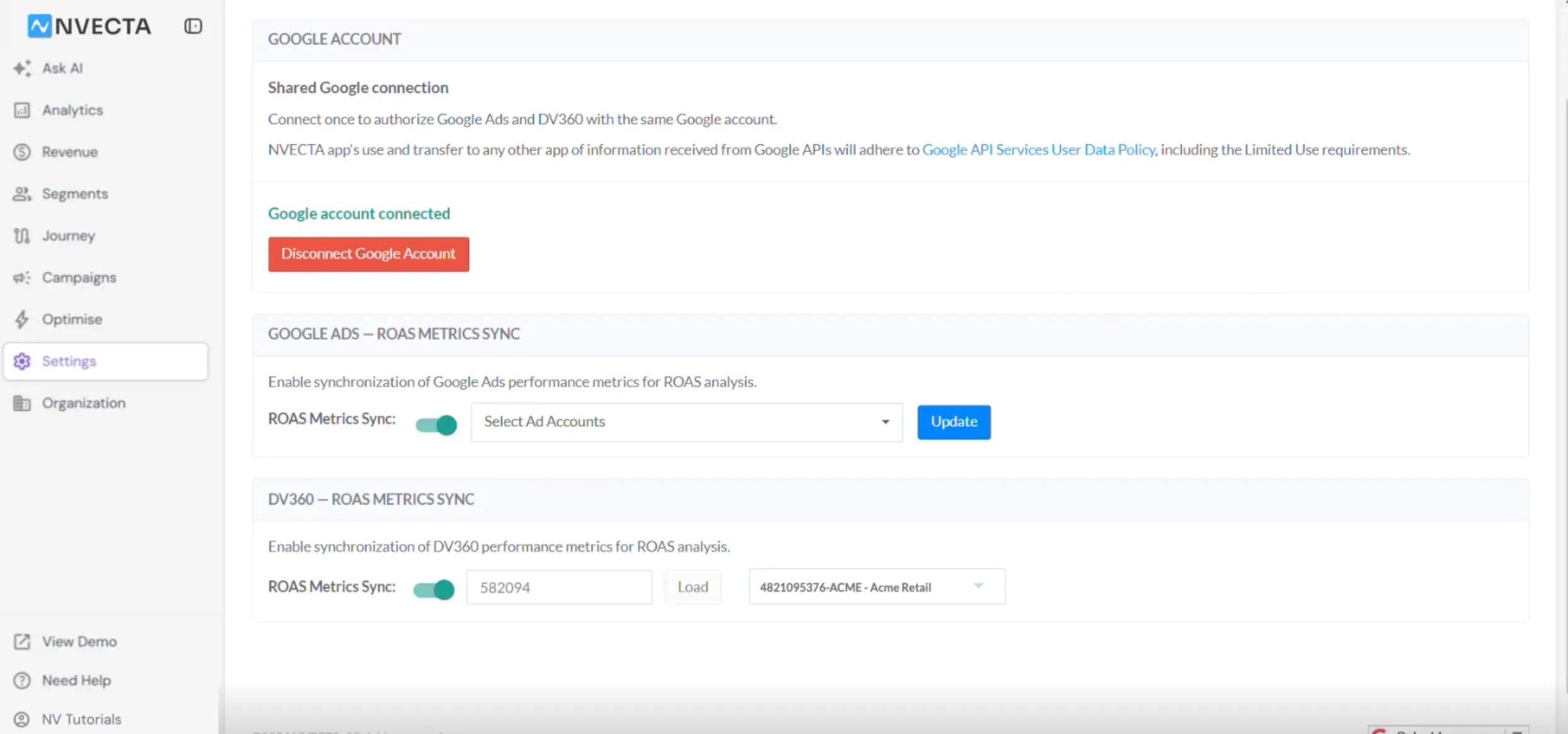Click the blue Update button
This screenshot has height=734, width=1568.
tap(954, 422)
